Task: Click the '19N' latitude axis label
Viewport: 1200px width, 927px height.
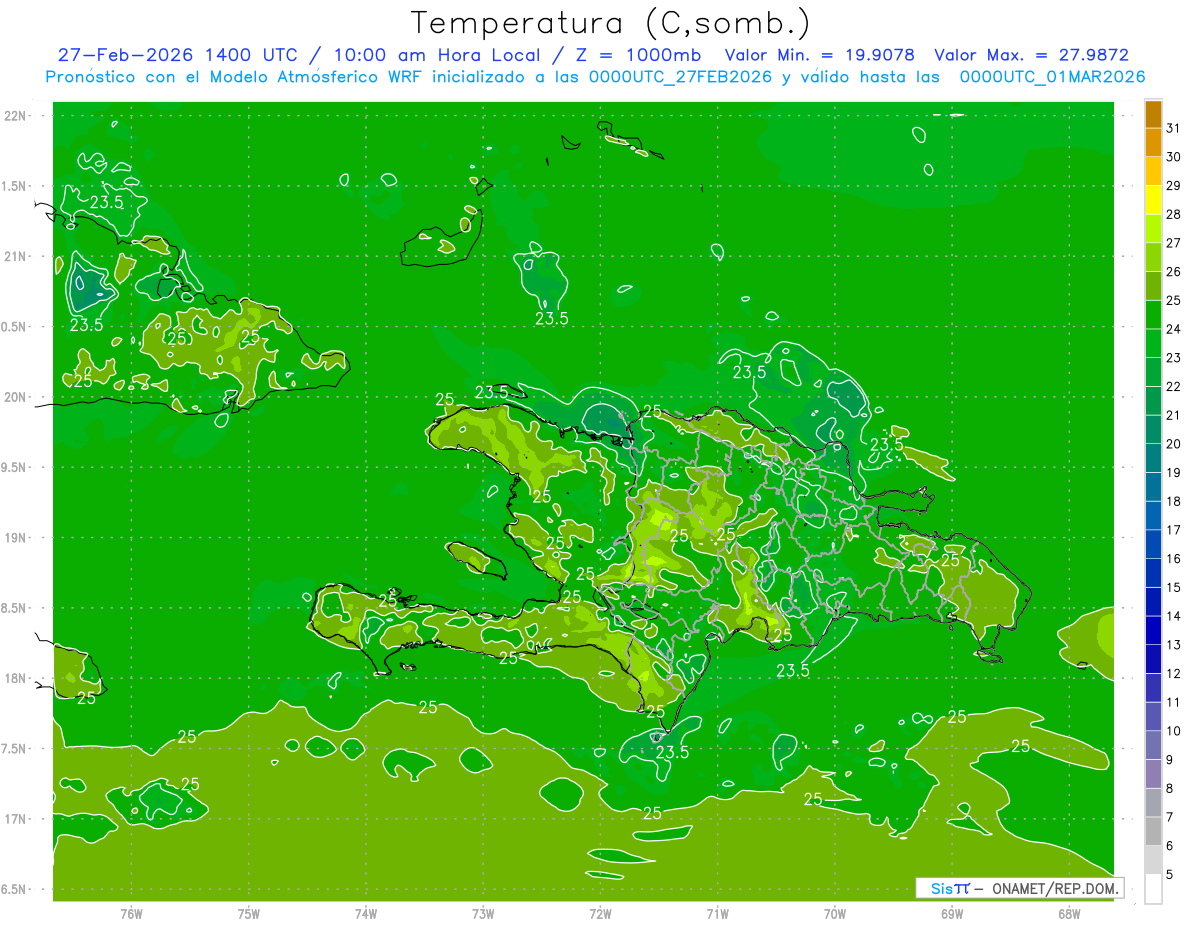Action: tap(15, 538)
